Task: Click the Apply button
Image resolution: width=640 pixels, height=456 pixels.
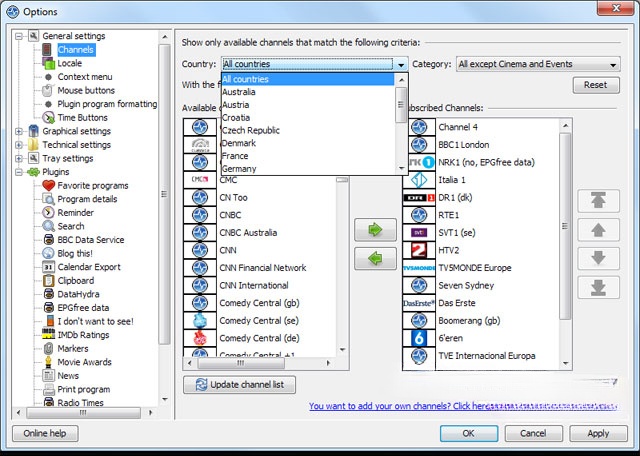Action: point(598,433)
